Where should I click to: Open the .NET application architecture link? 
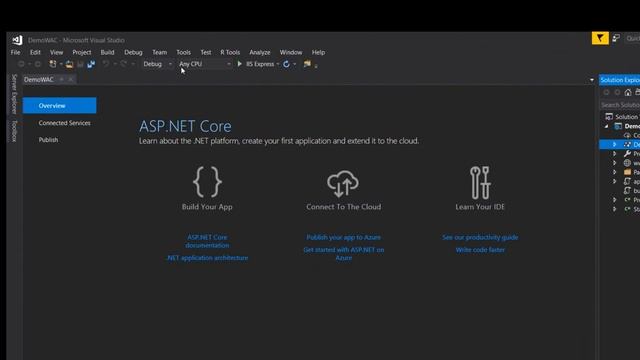pyautogui.click(x=207, y=258)
